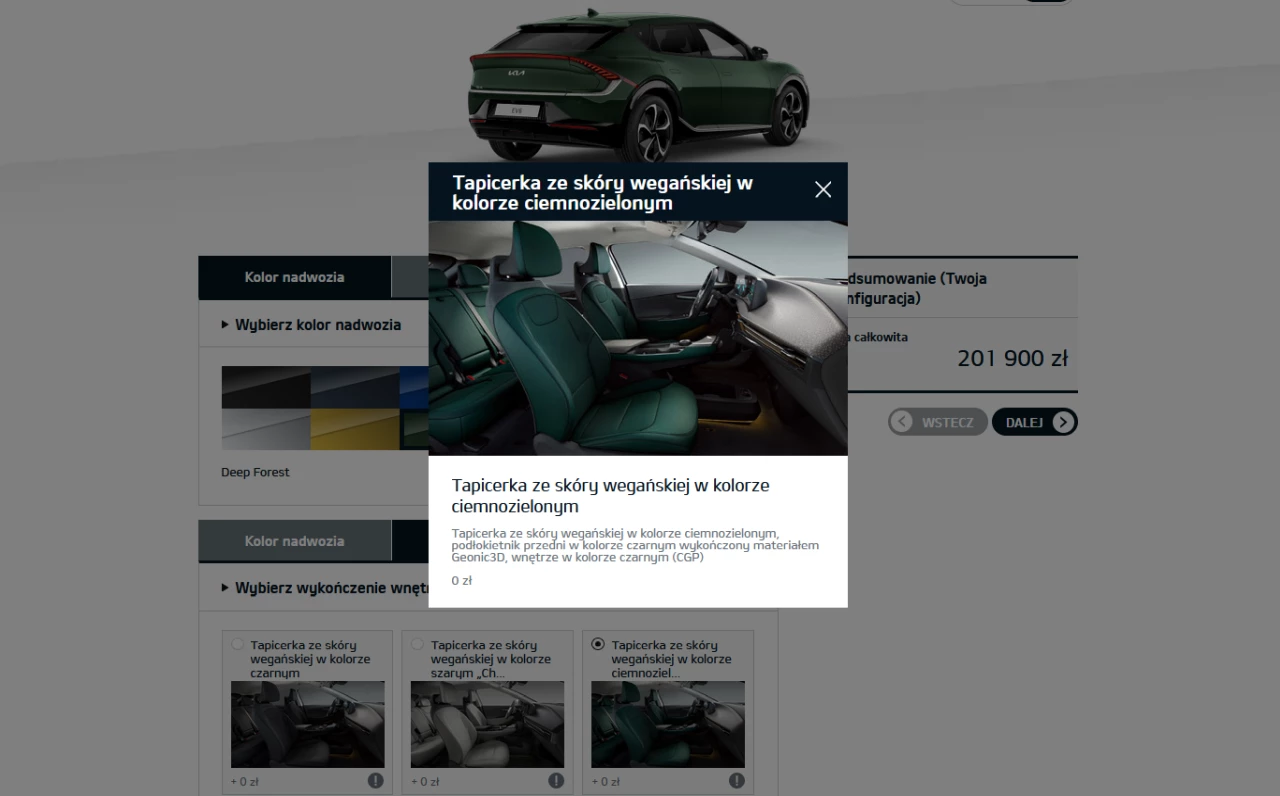Screen dimensions: 1280x796
Task: Click the large green interior photo in popup
Action: pos(638,338)
